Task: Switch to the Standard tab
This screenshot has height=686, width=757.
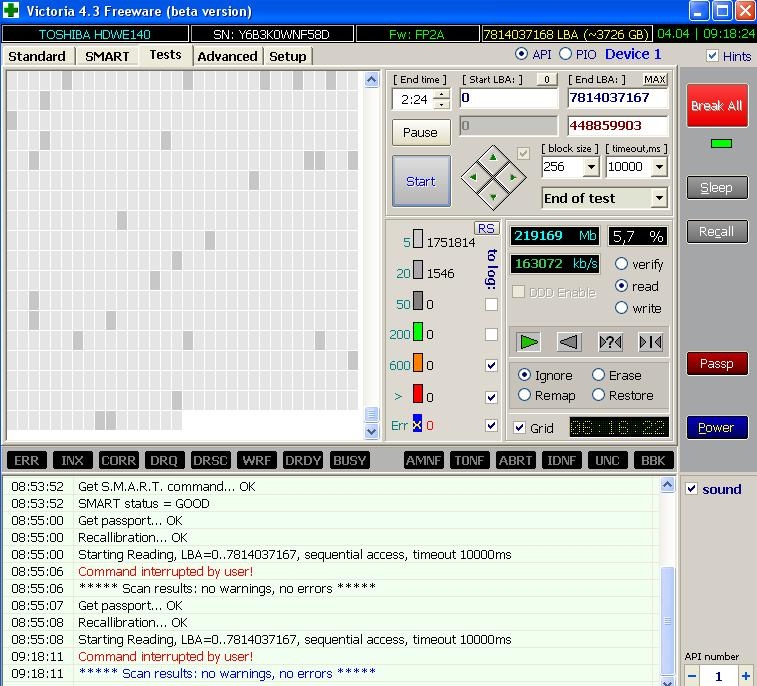Action: (x=37, y=56)
